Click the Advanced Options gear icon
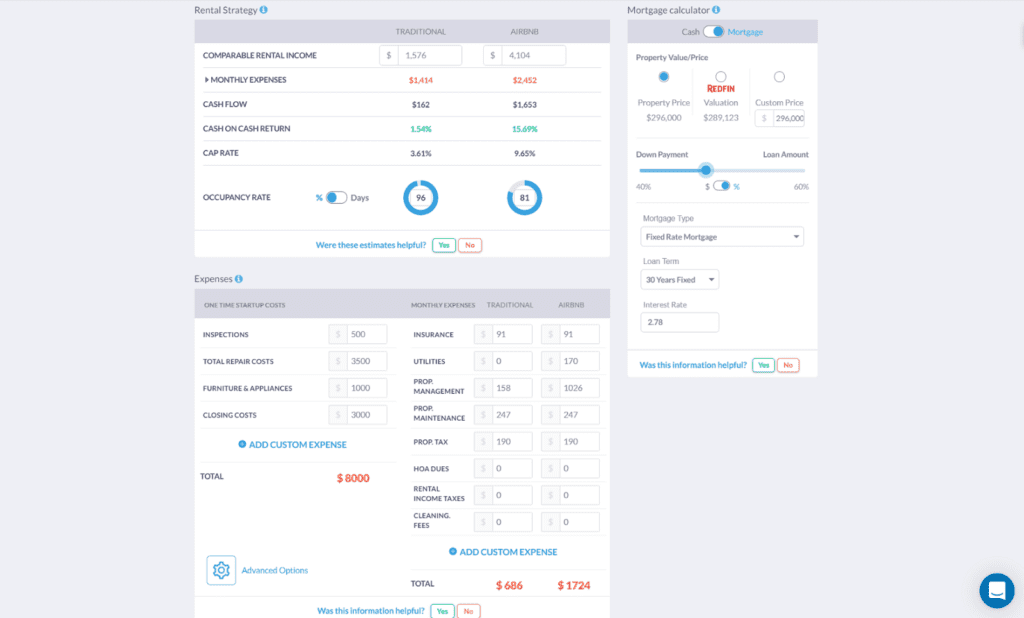The width and height of the screenshot is (1024, 618). (221, 569)
